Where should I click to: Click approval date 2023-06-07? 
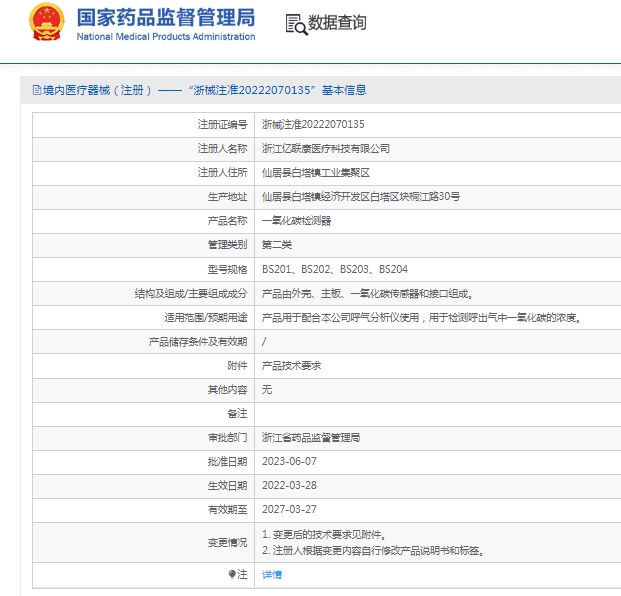289,461
